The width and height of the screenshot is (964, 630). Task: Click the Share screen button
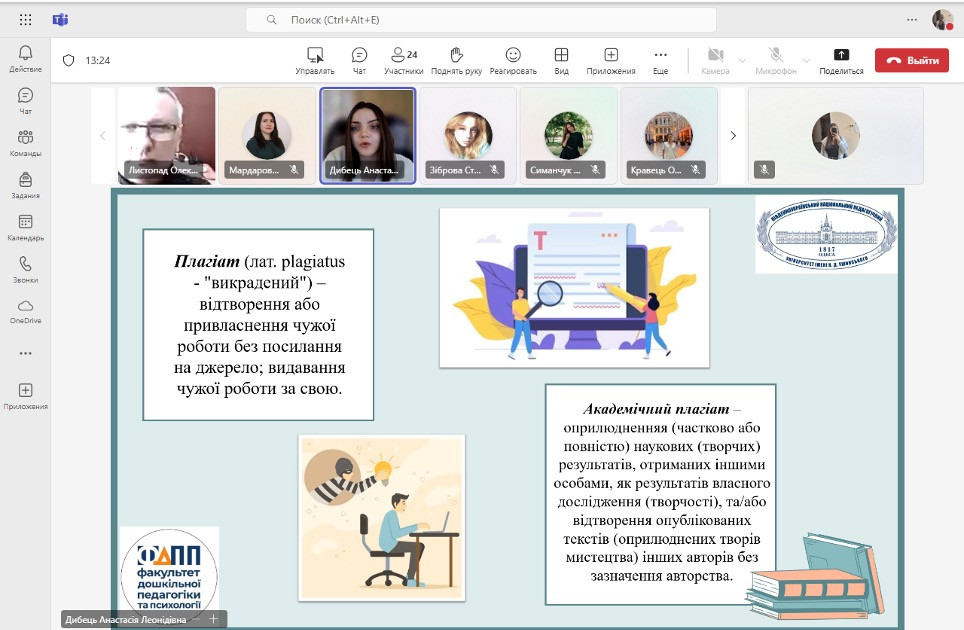pyautogui.click(x=841, y=59)
